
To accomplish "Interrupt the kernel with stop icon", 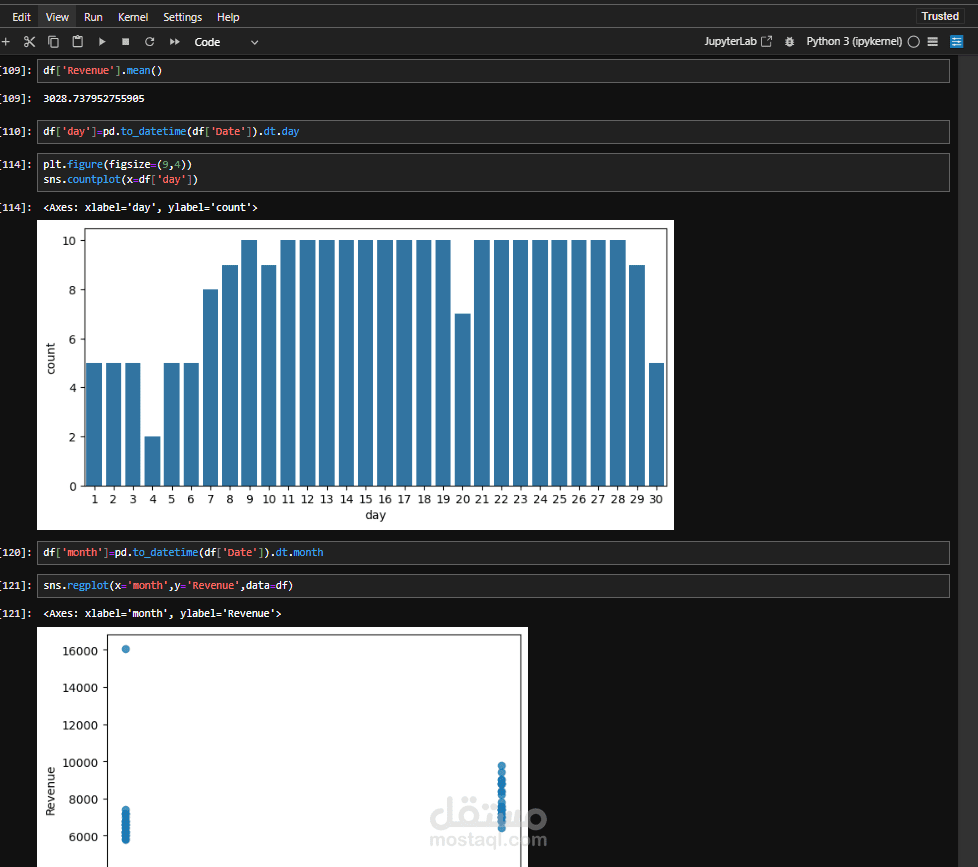I will coord(125,42).
